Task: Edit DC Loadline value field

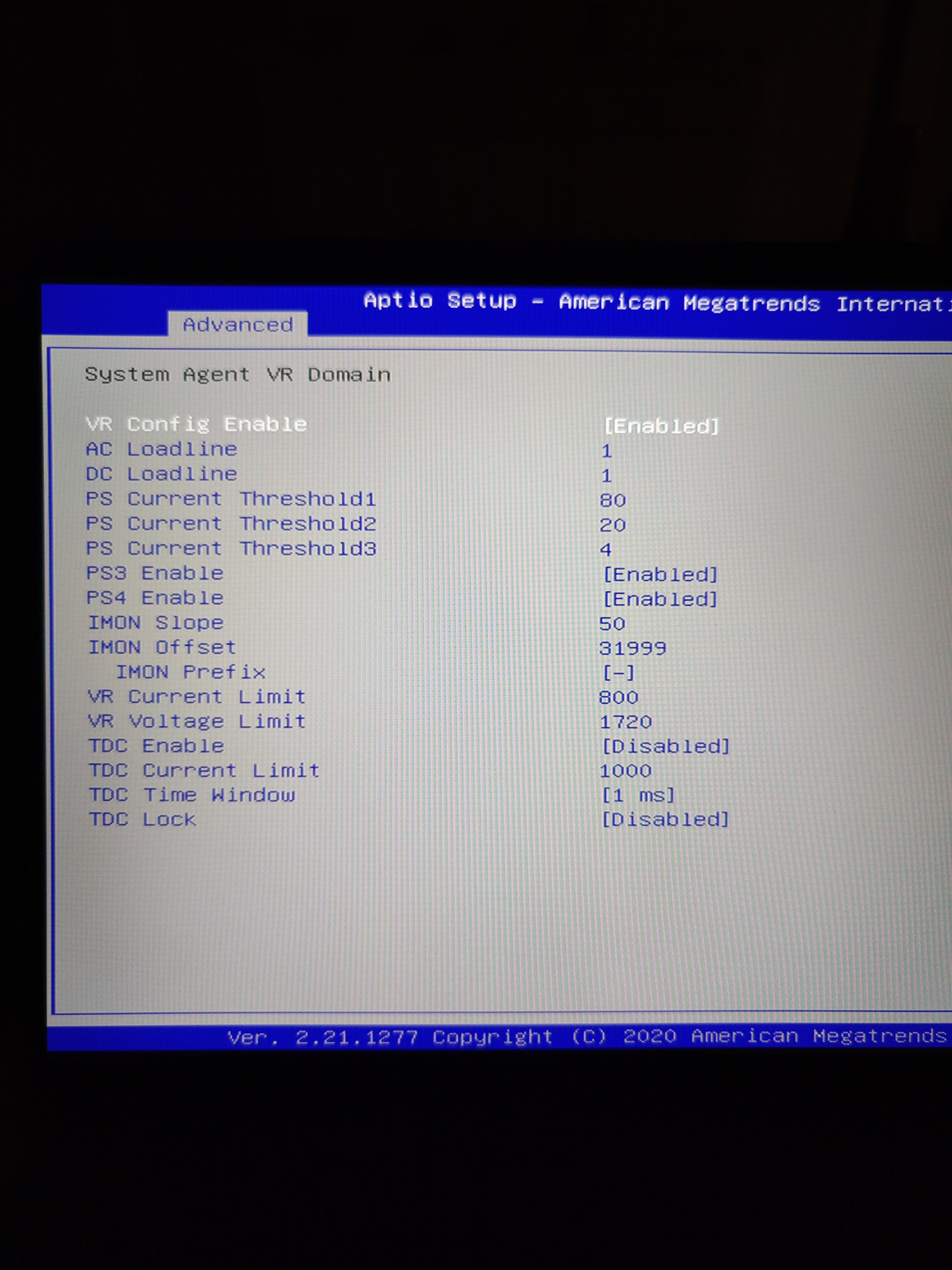Action: (606, 476)
